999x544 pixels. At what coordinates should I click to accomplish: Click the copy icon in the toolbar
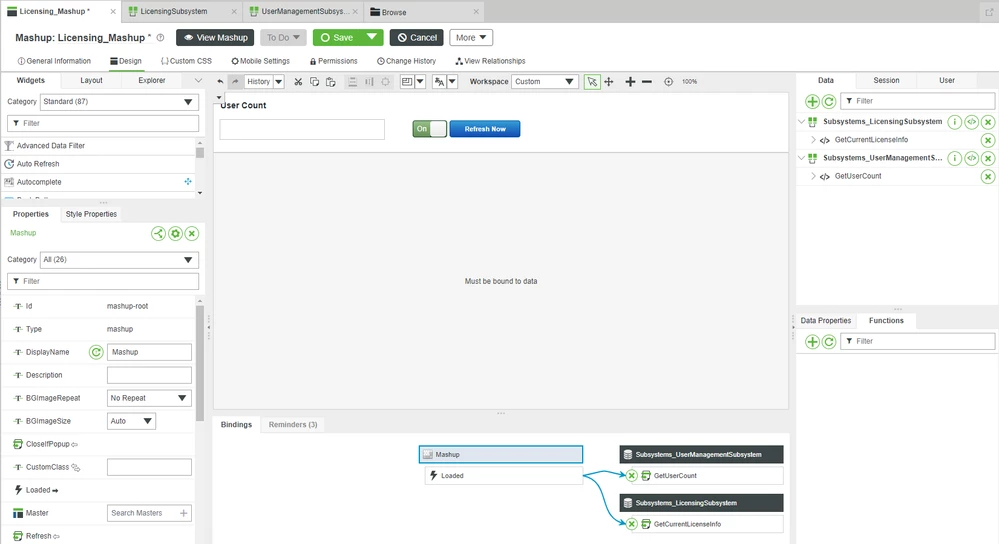[x=314, y=82]
